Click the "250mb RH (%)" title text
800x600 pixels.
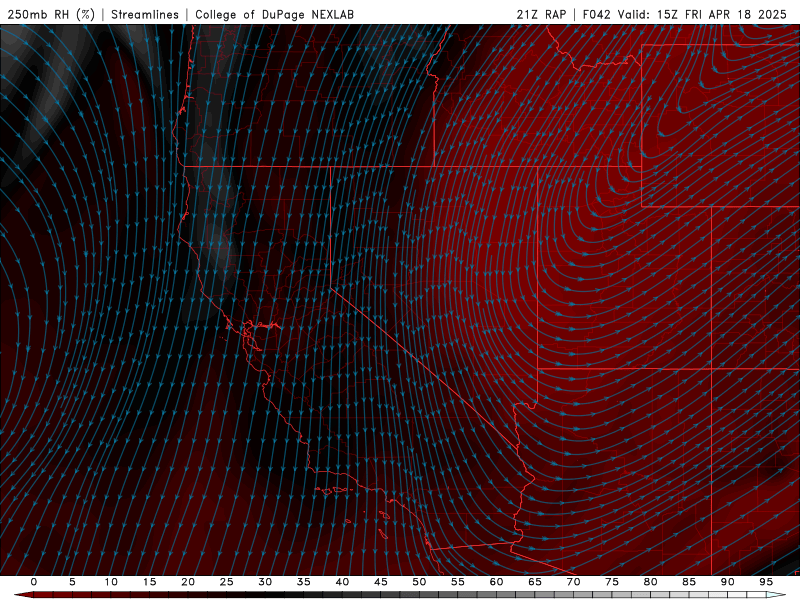pos(51,14)
